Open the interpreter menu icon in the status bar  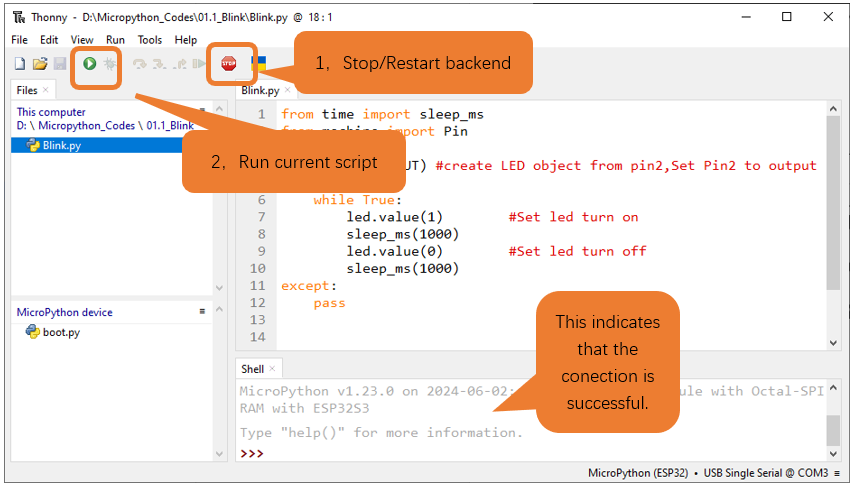[837, 473]
